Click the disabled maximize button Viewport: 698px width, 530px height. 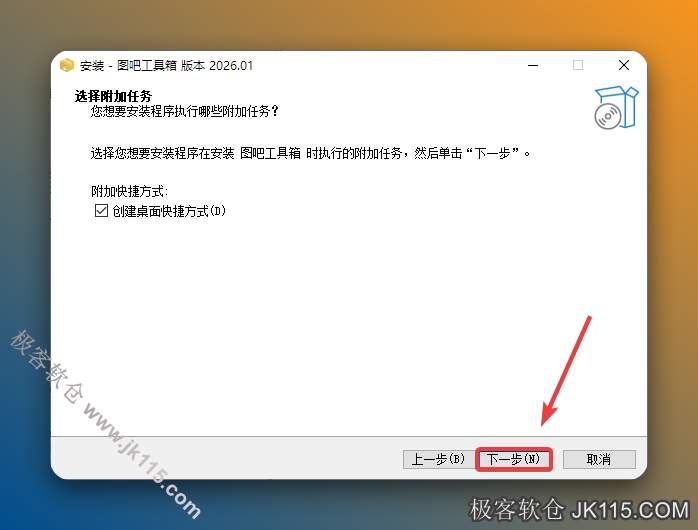[x=578, y=65]
